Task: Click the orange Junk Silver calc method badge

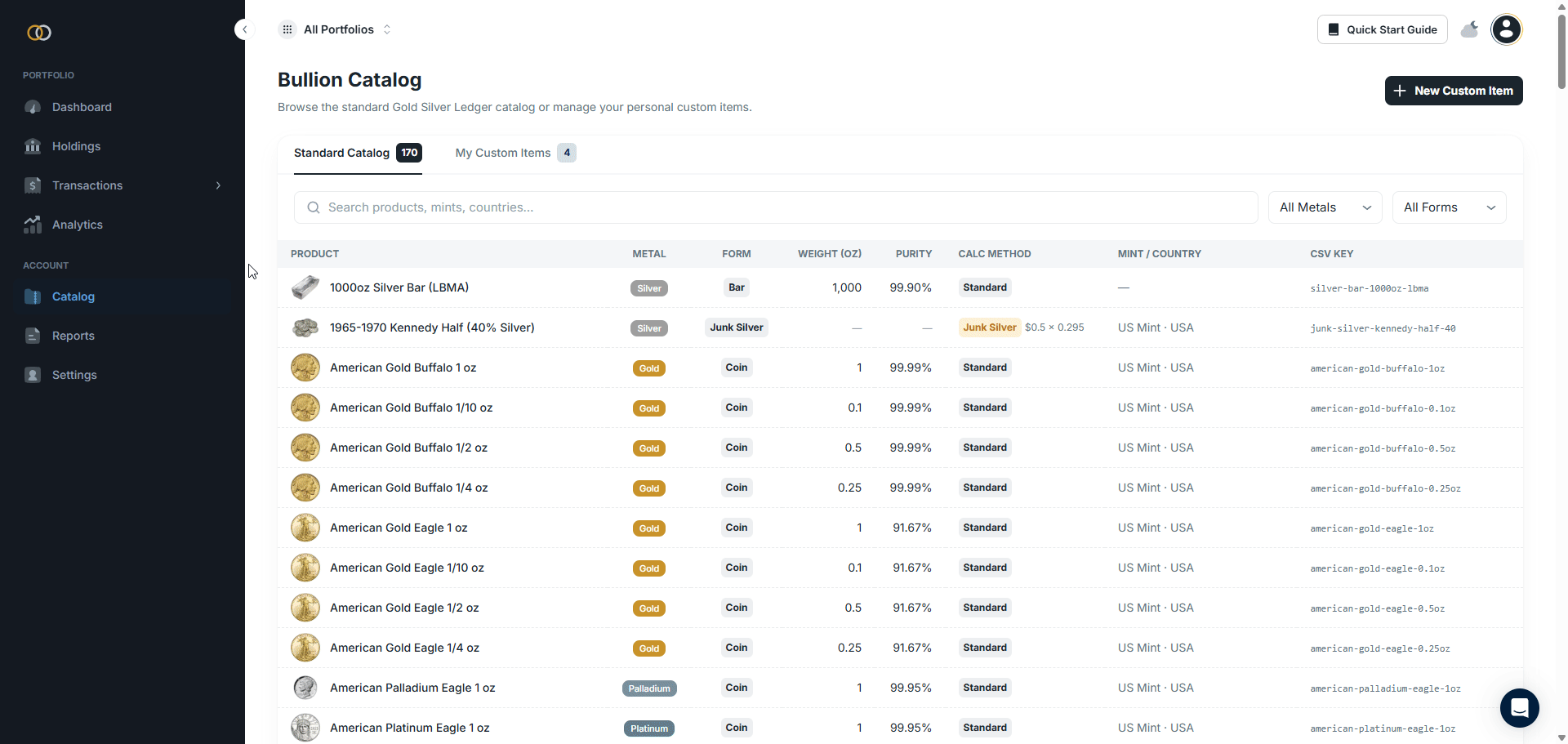Action: click(990, 327)
